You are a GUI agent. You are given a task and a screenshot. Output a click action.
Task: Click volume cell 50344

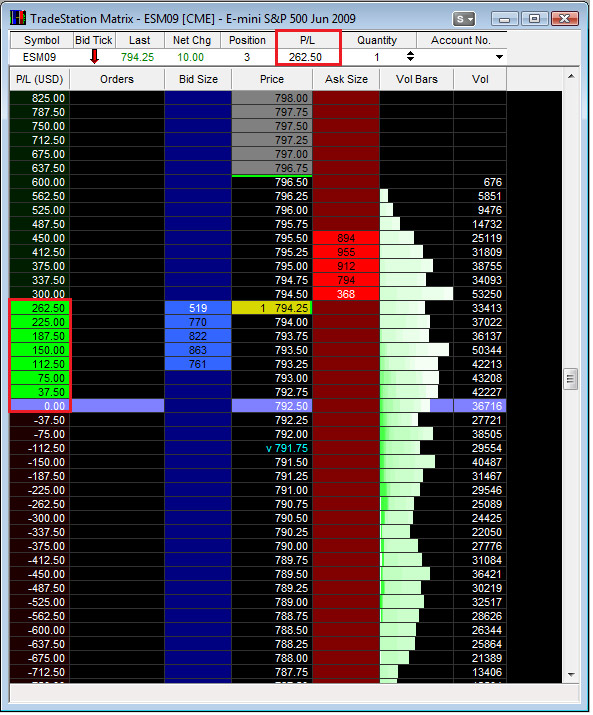480,350
